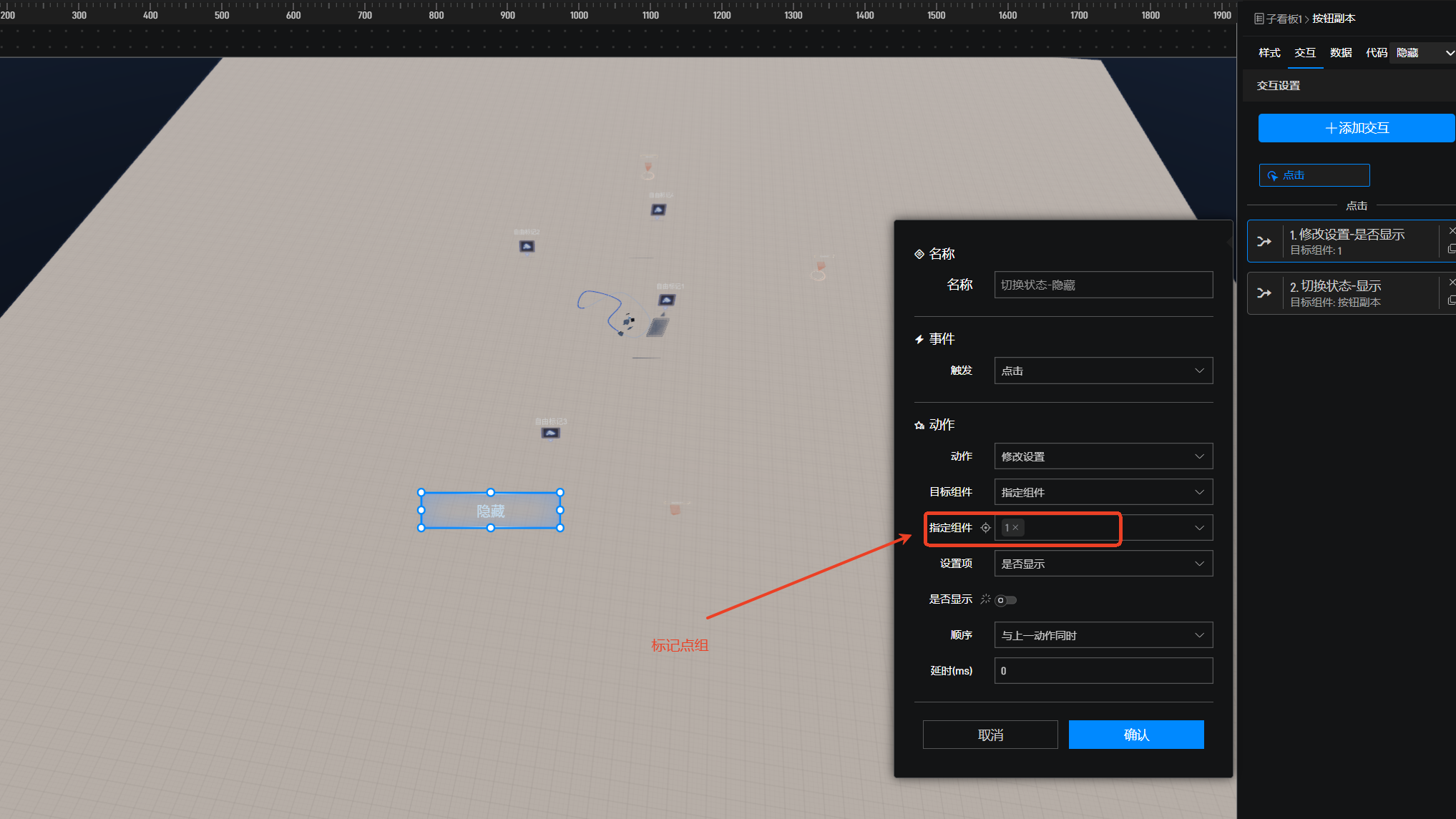Click the 子看板1 breadcrumb icon
1456x819 pixels.
tap(1259, 19)
